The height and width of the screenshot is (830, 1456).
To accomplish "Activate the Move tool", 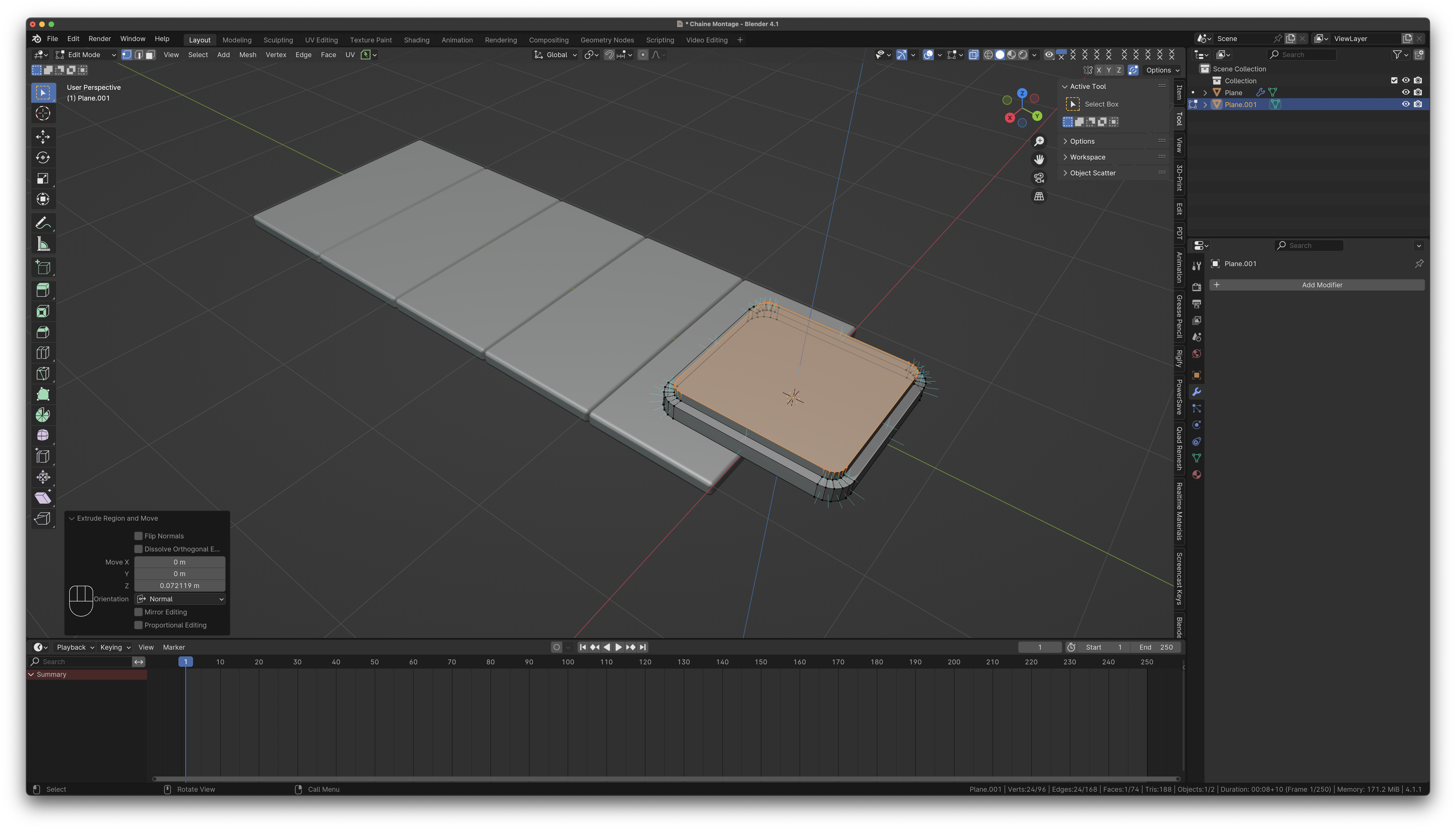I will pyautogui.click(x=43, y=137).
